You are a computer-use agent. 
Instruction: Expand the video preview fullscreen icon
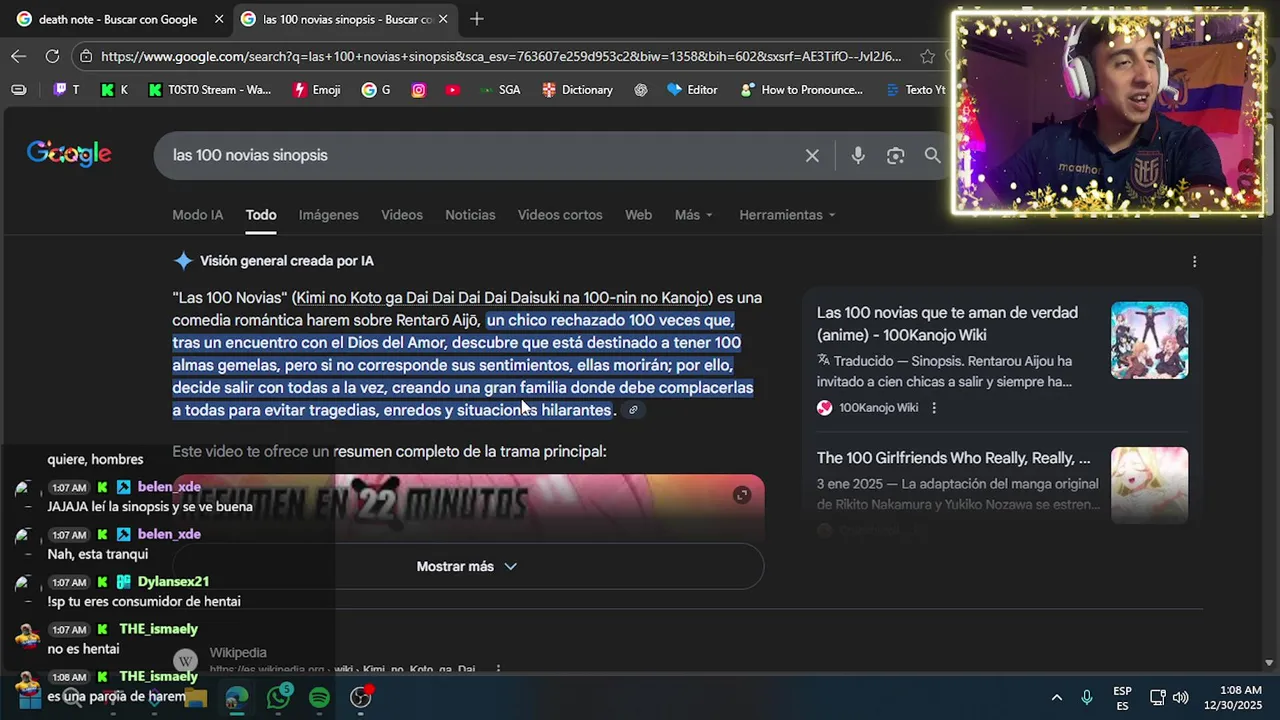[742, 495]
